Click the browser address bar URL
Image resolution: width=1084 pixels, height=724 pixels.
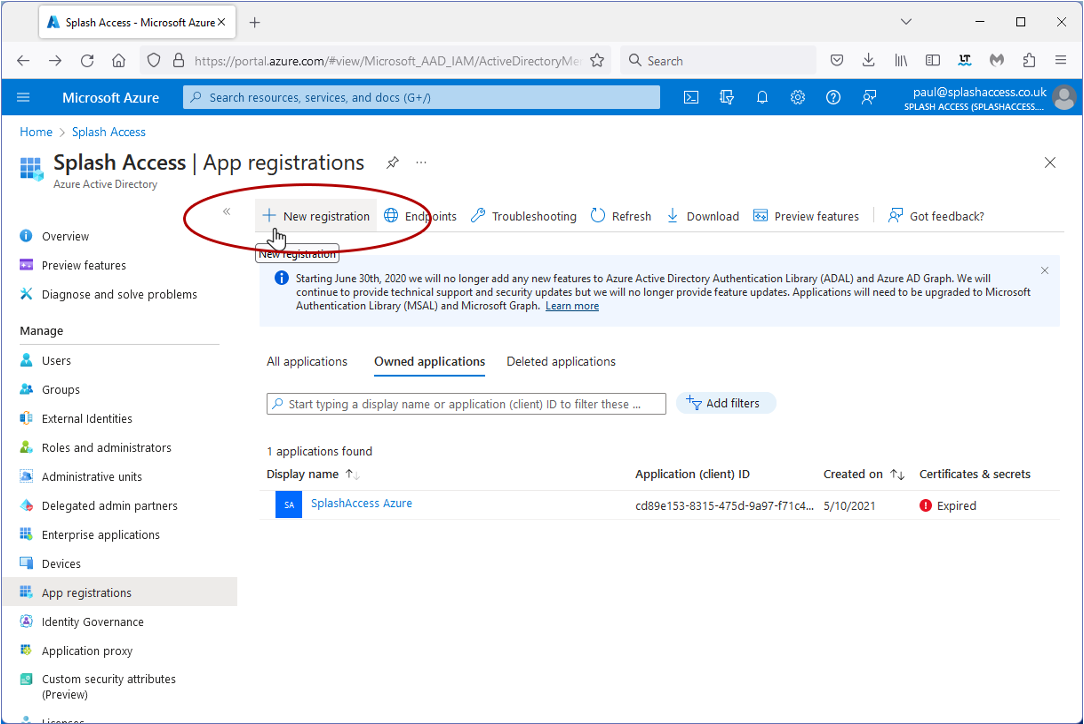click(x=388, y=61)
